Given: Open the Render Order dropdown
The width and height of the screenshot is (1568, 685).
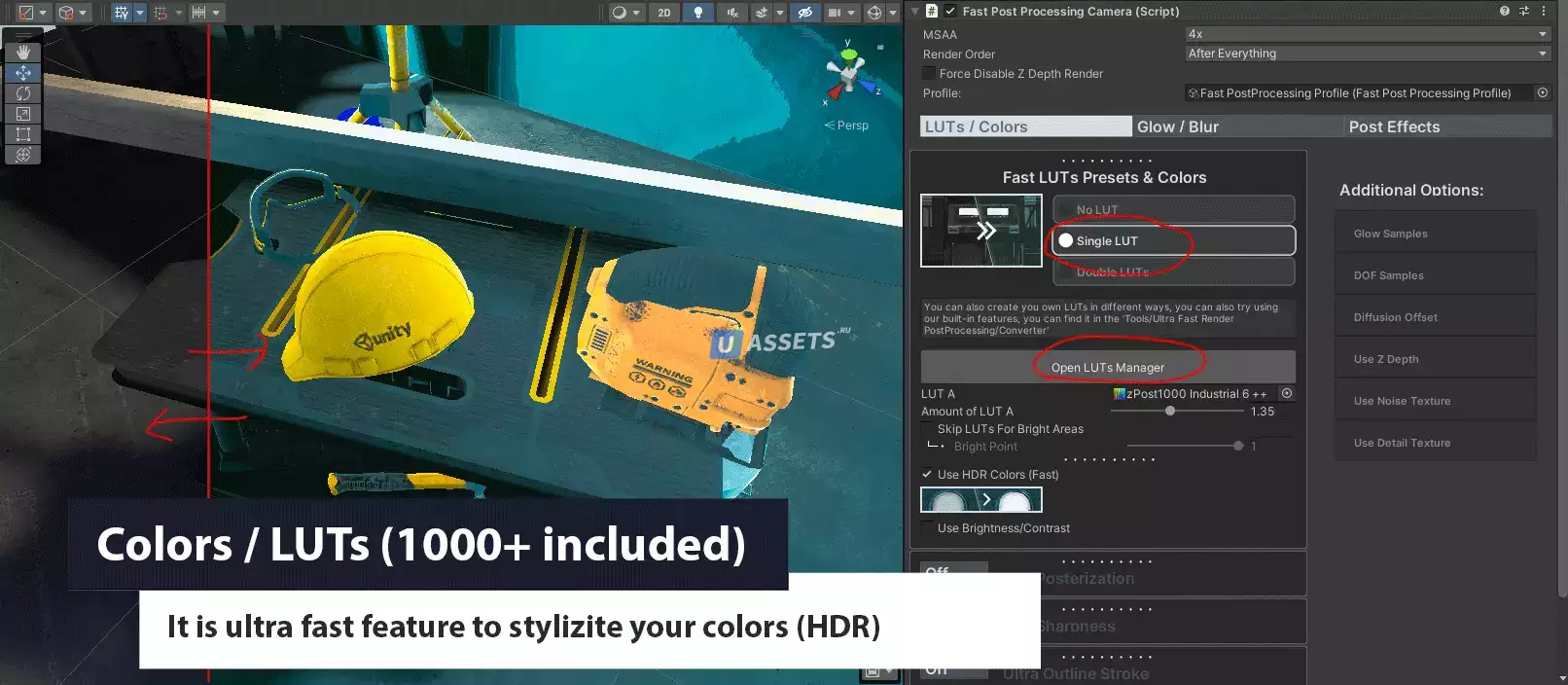Looking at the screenshot, I should [x=1367, y=54].
